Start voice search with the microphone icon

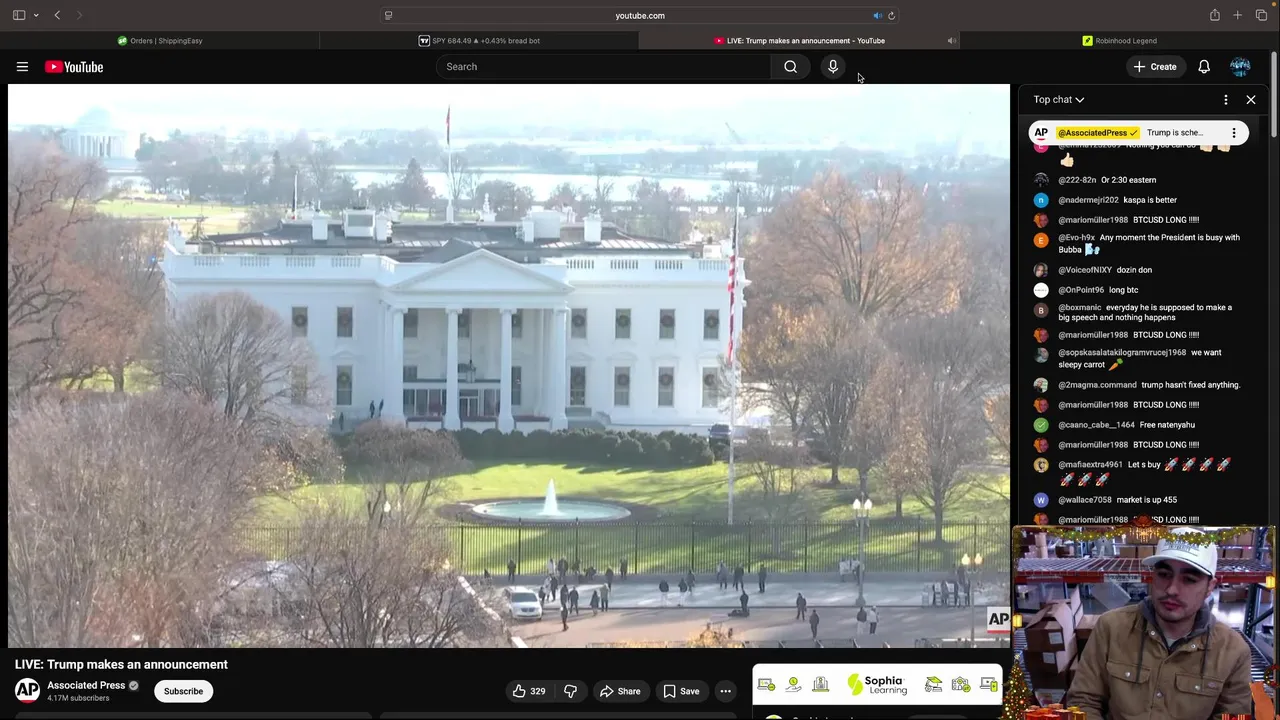[833, 67]
